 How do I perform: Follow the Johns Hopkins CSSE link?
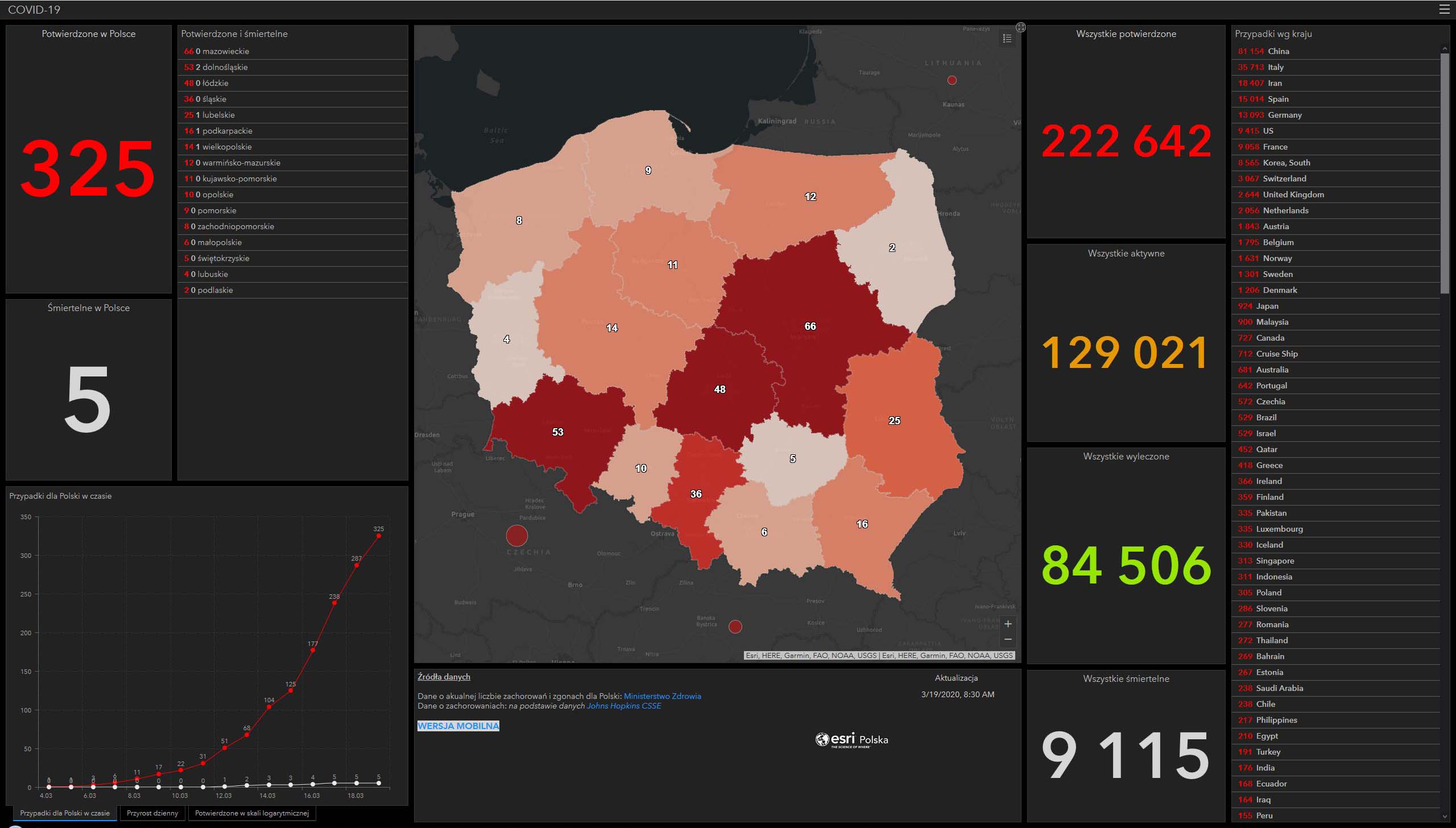click(624, 706)
